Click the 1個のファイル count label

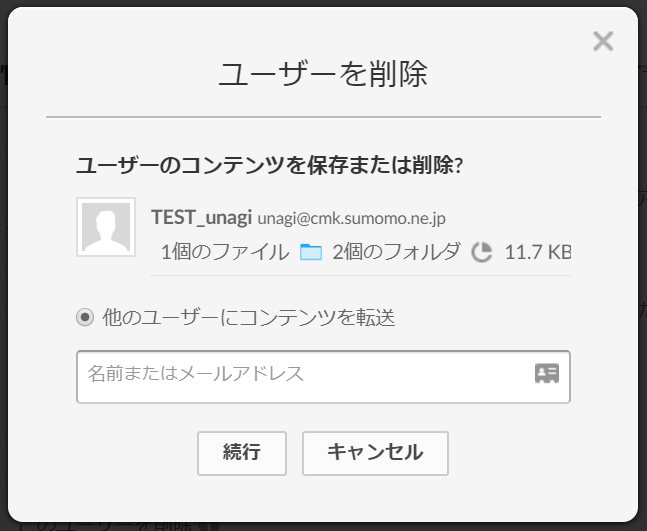pos(225,252)
